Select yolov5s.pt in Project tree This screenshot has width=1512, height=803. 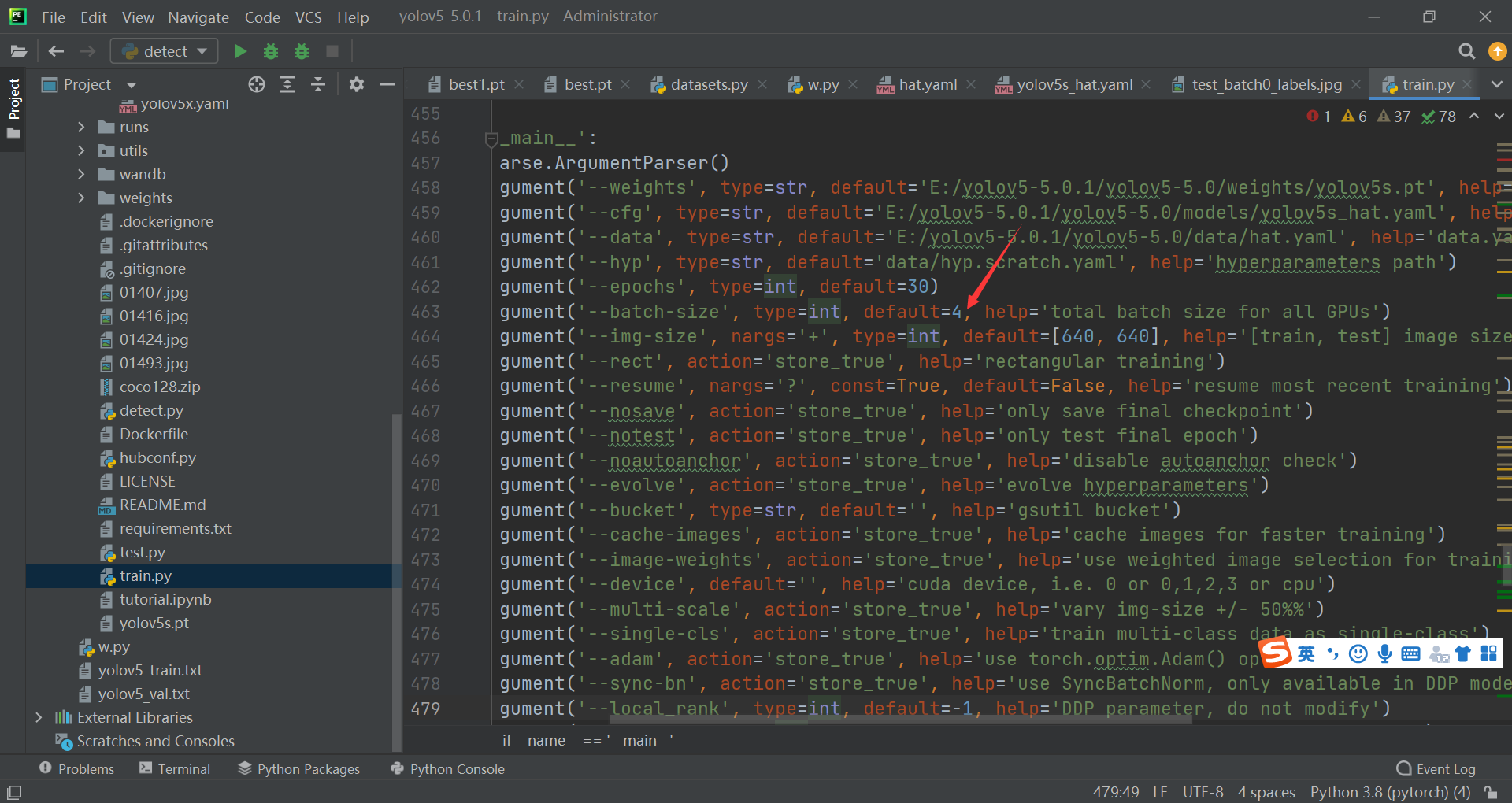(154, 623)
